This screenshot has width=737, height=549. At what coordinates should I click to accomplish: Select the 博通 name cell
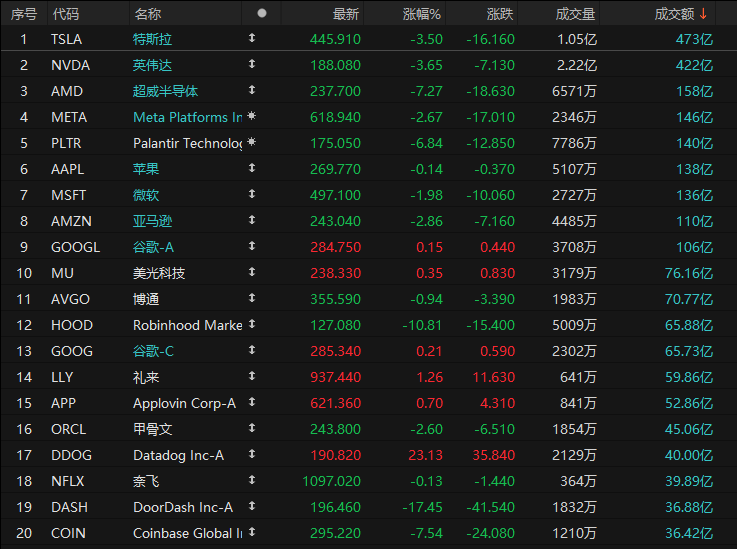146,299
